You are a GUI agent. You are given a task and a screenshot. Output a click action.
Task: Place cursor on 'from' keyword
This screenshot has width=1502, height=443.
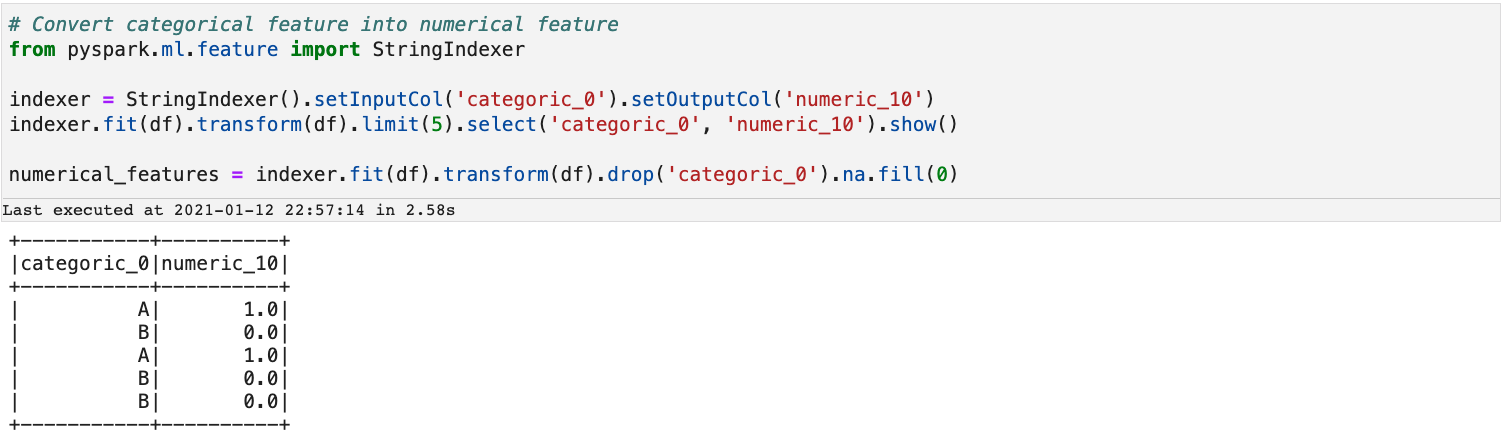(x=32, y=48)
